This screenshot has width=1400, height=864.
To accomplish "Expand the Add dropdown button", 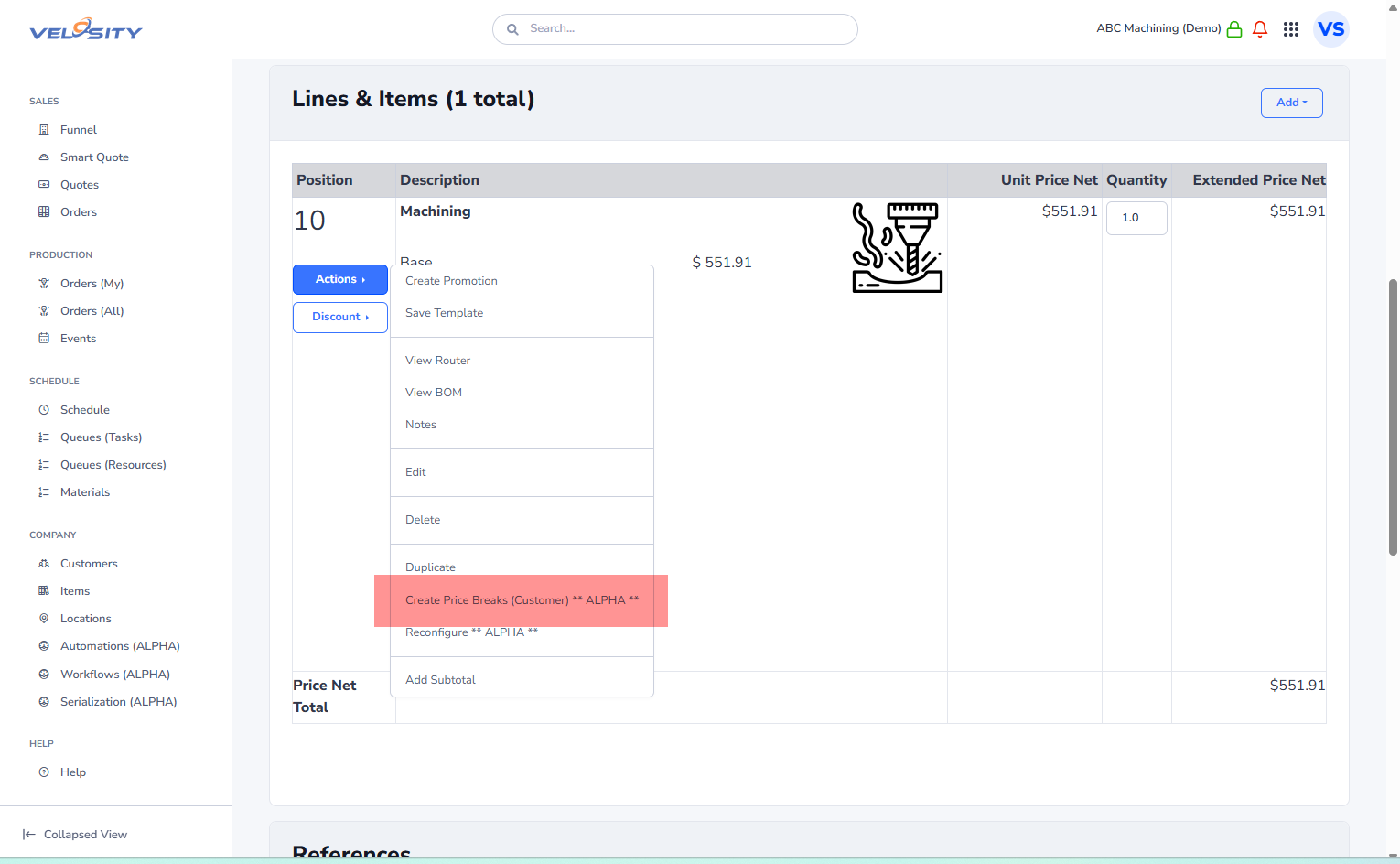I will [1291, 103].
